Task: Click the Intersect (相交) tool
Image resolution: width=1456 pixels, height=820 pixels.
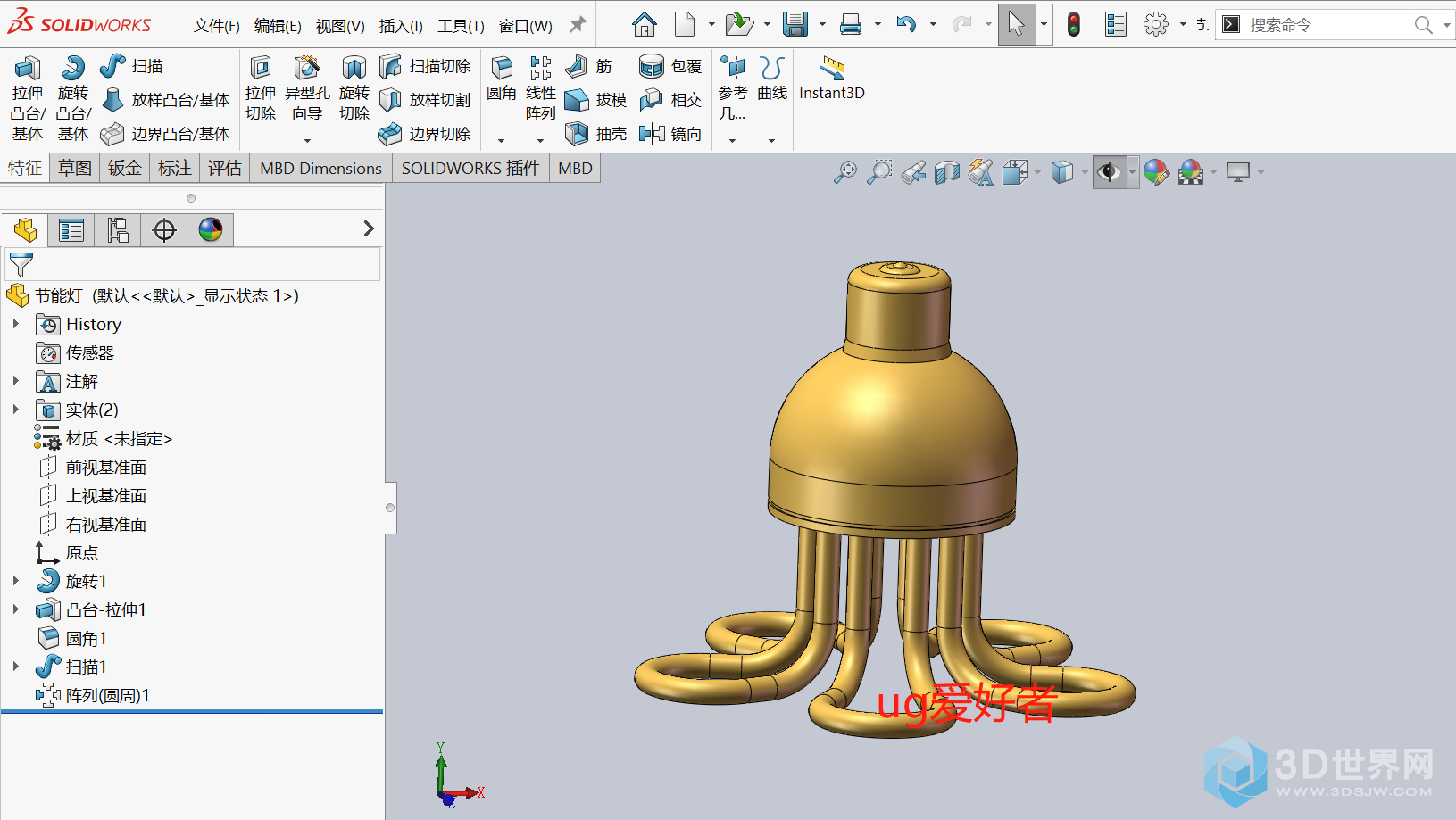Action: coord(670,100)
